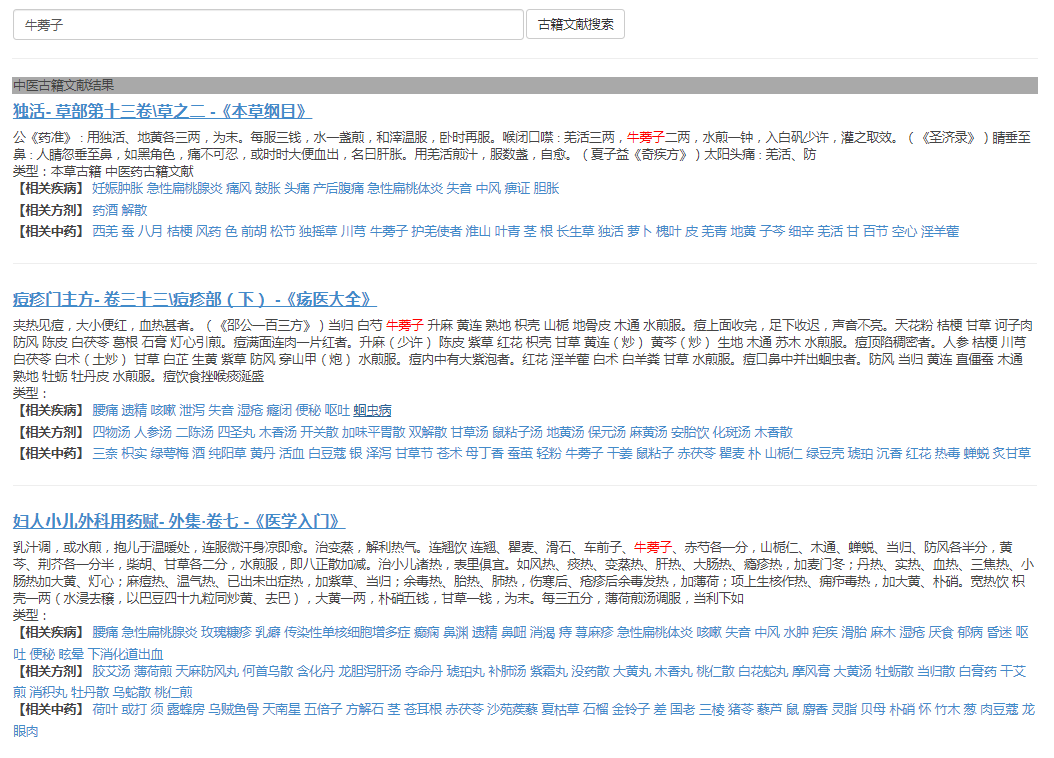Open the 露蜂房 herb link

tap(186, 709)
